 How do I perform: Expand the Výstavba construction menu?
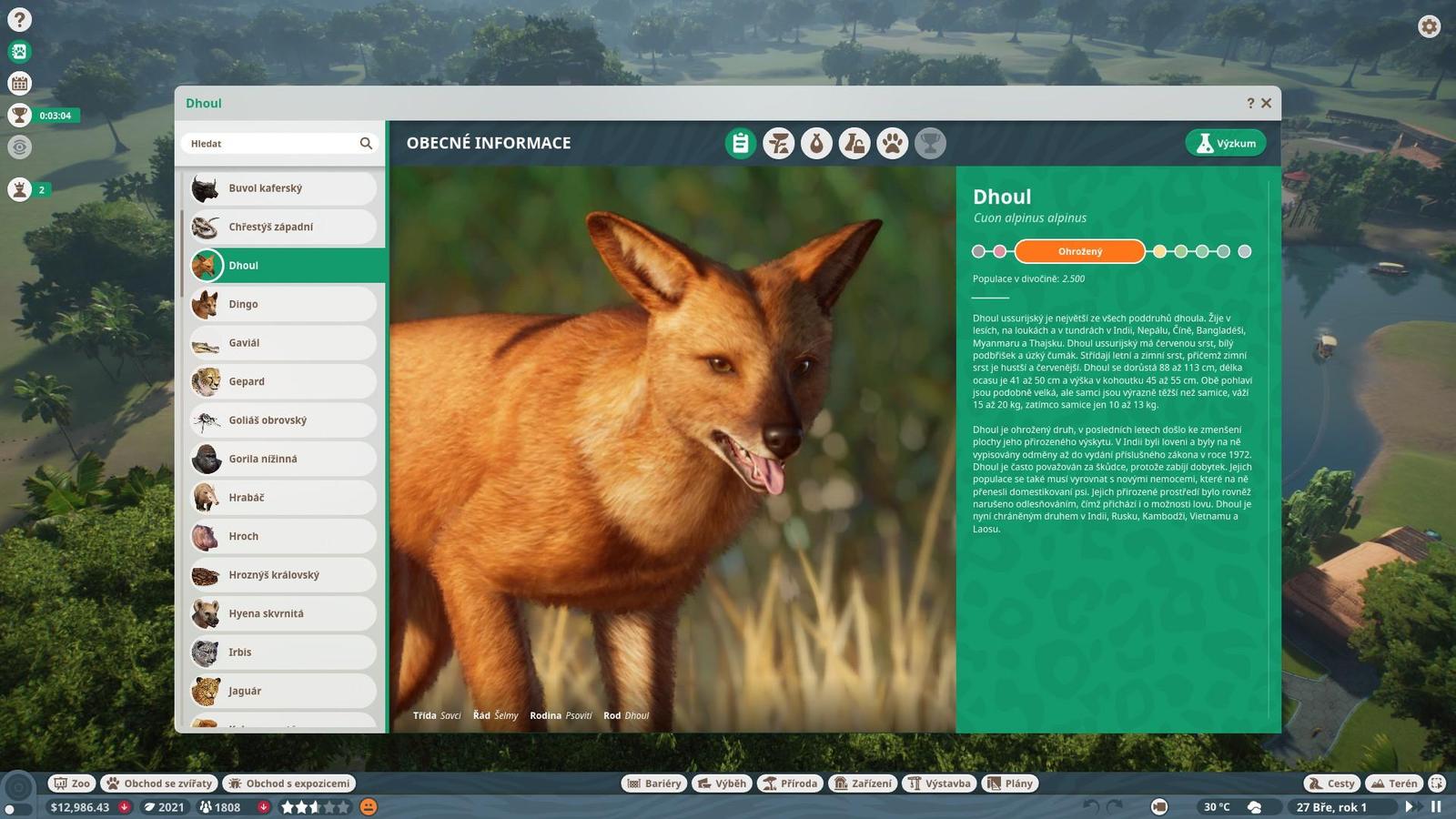pos(939,784)
